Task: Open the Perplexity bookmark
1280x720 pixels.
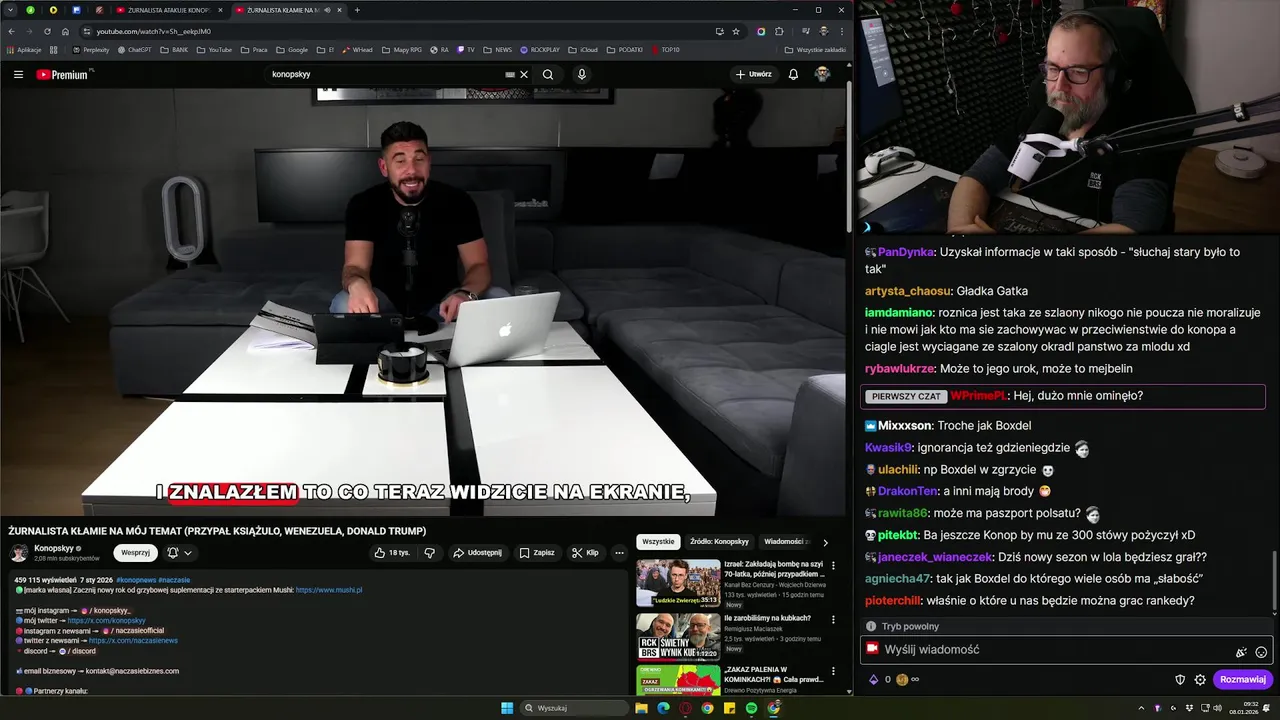Action: click(91, 49)
